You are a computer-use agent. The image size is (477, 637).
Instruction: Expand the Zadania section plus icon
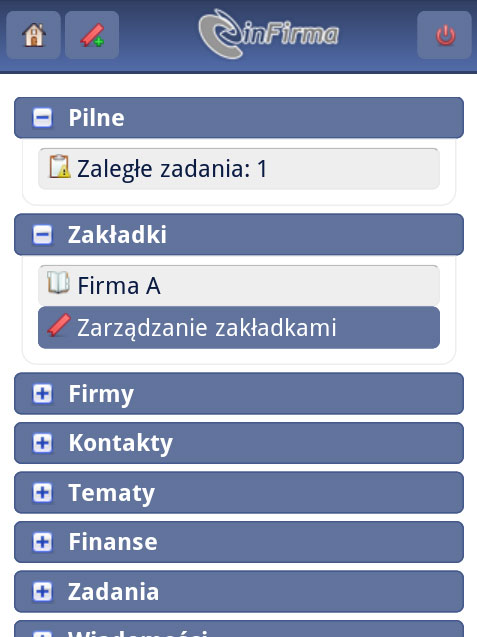click(42, 591)
